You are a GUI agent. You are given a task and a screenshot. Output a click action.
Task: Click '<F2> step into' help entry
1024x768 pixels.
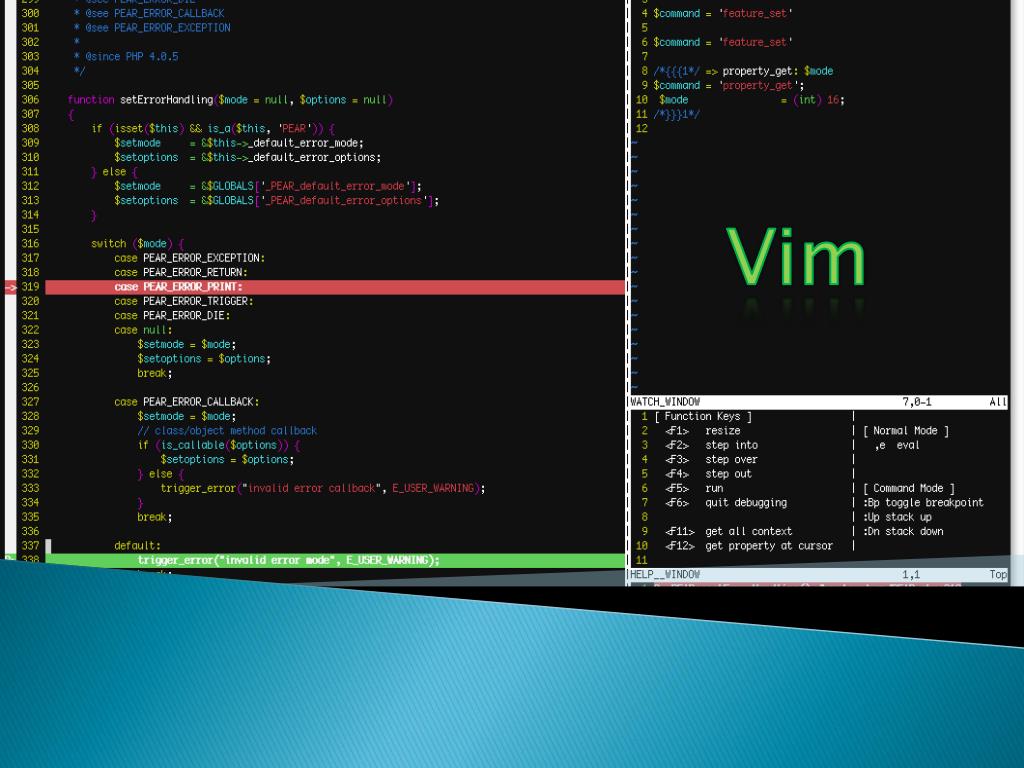[711, 445]
